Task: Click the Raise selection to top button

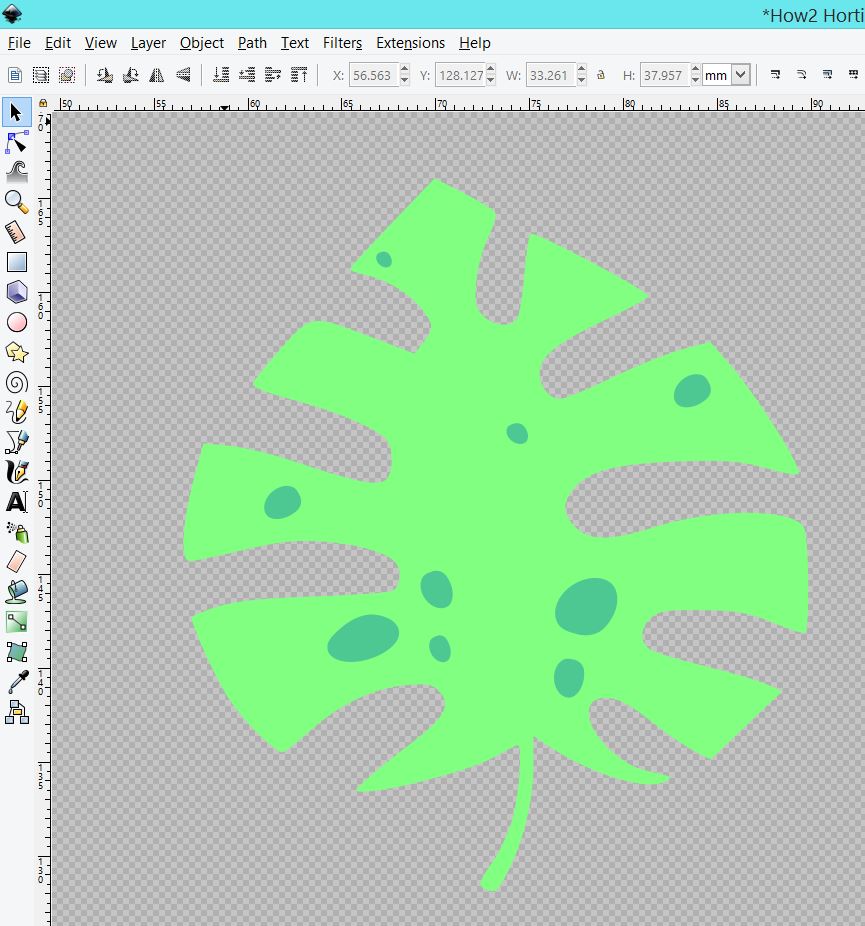Action: 299,75
